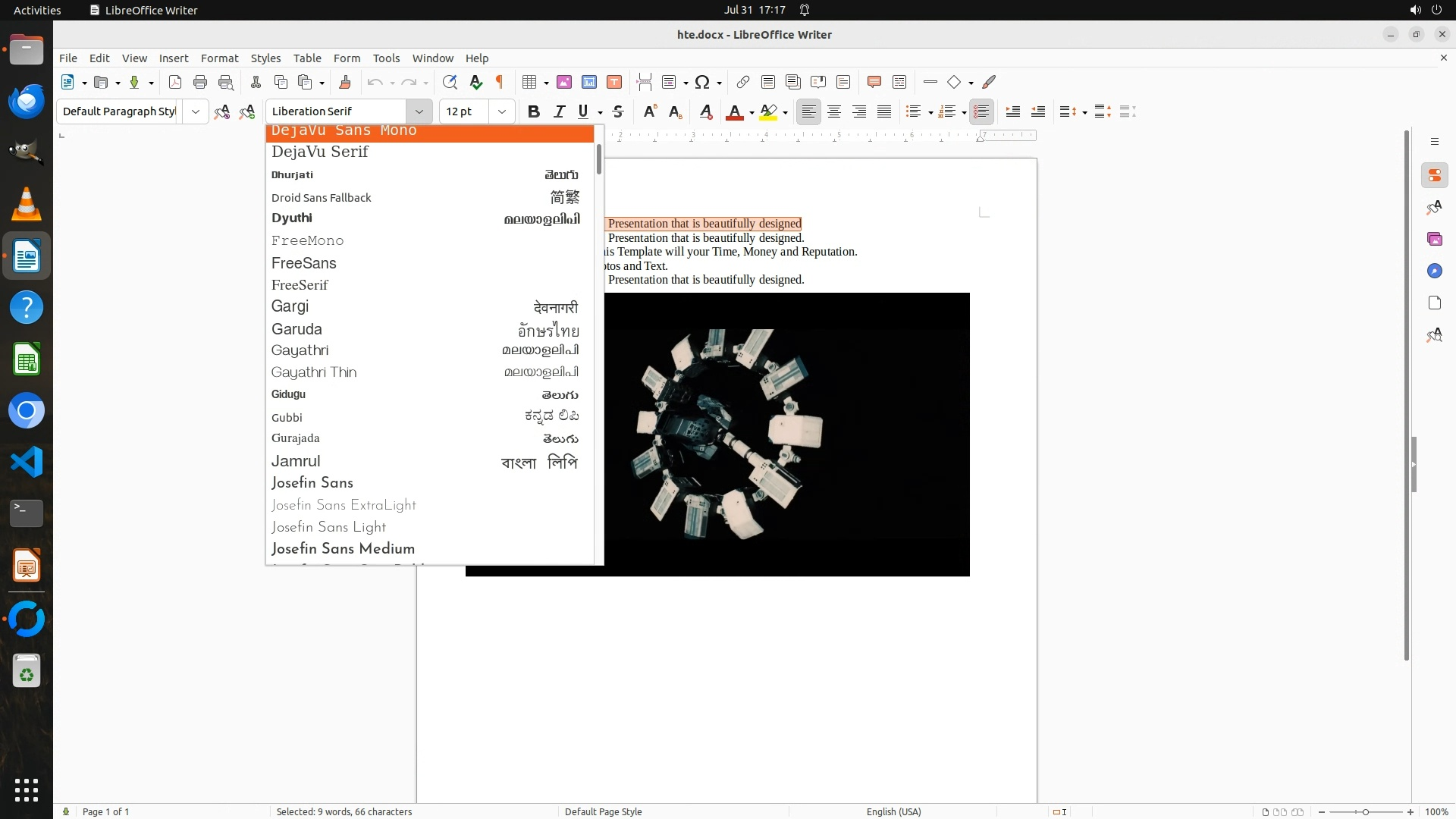Toggle formatting marks pilcrow icon
This screenshot has height=819, width=1456.
pyautogui.click(x=500, y=82)
